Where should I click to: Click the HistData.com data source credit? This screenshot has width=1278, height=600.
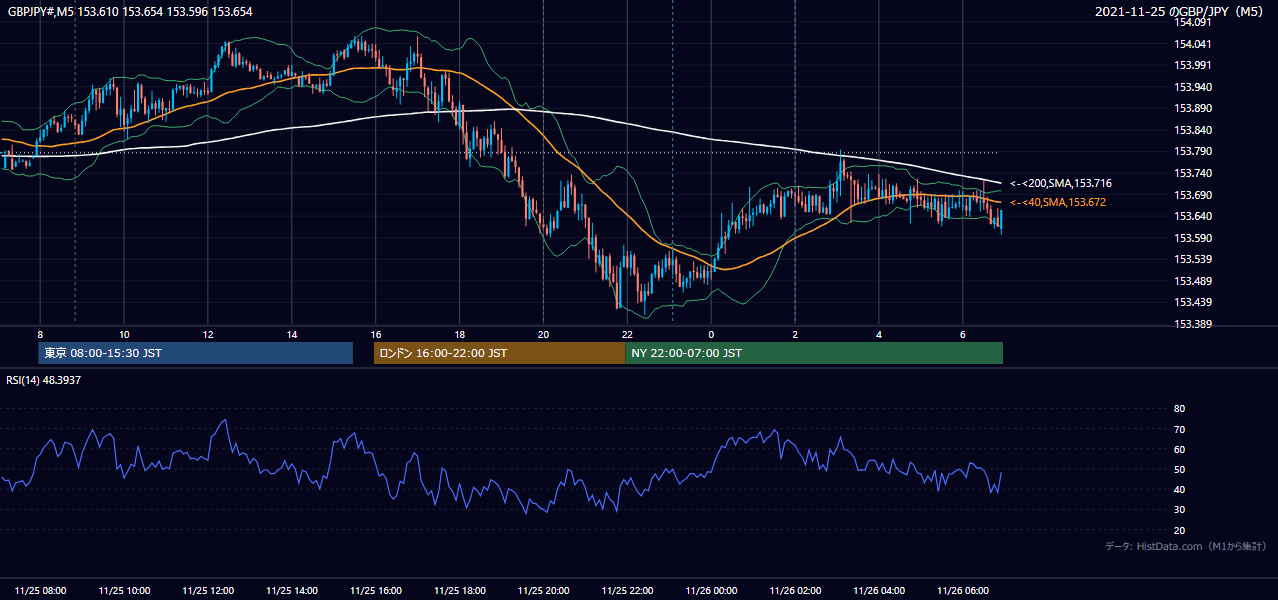click(1186, 546)
